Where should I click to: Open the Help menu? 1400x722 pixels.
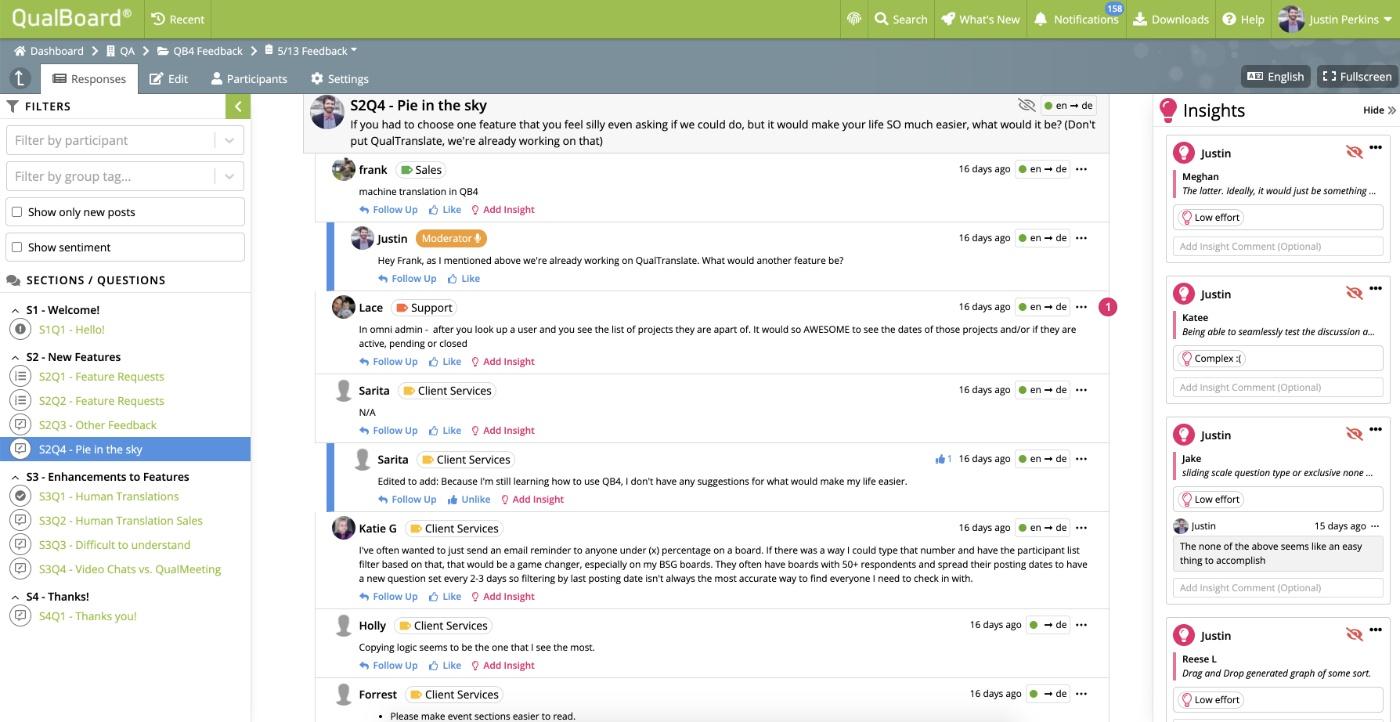point(1242,18)
